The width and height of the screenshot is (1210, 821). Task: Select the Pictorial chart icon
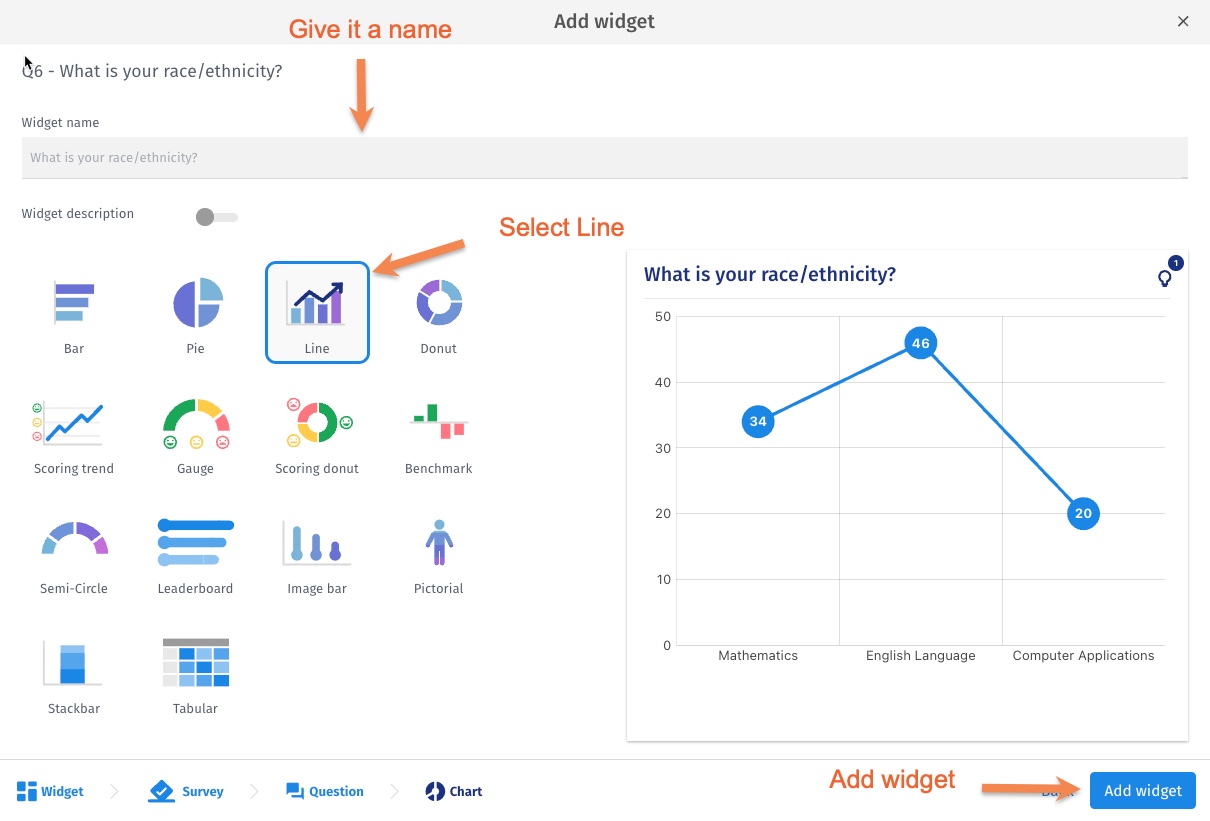(x=438, y=543)
